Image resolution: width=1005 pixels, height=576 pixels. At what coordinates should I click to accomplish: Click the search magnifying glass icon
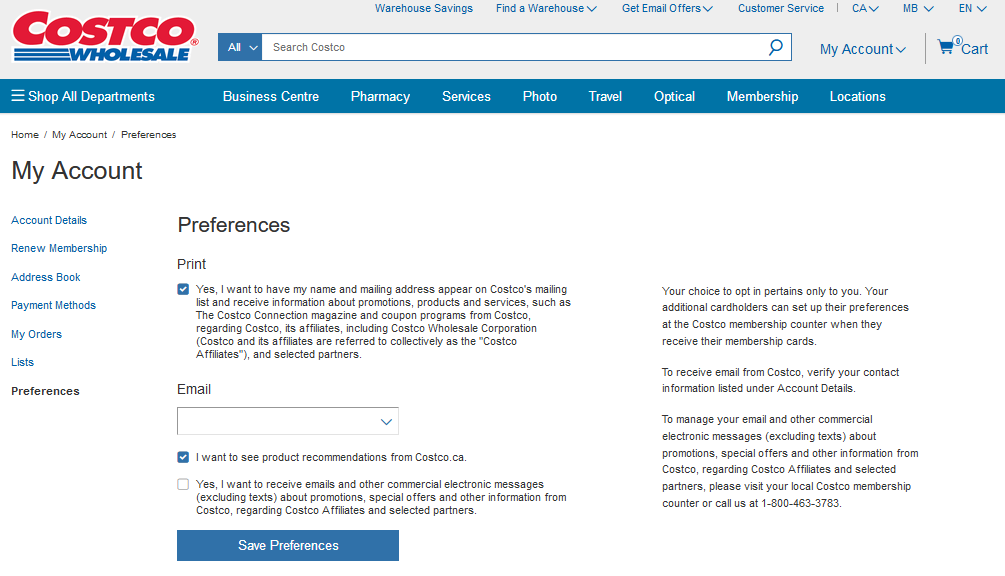pos(775,47)
